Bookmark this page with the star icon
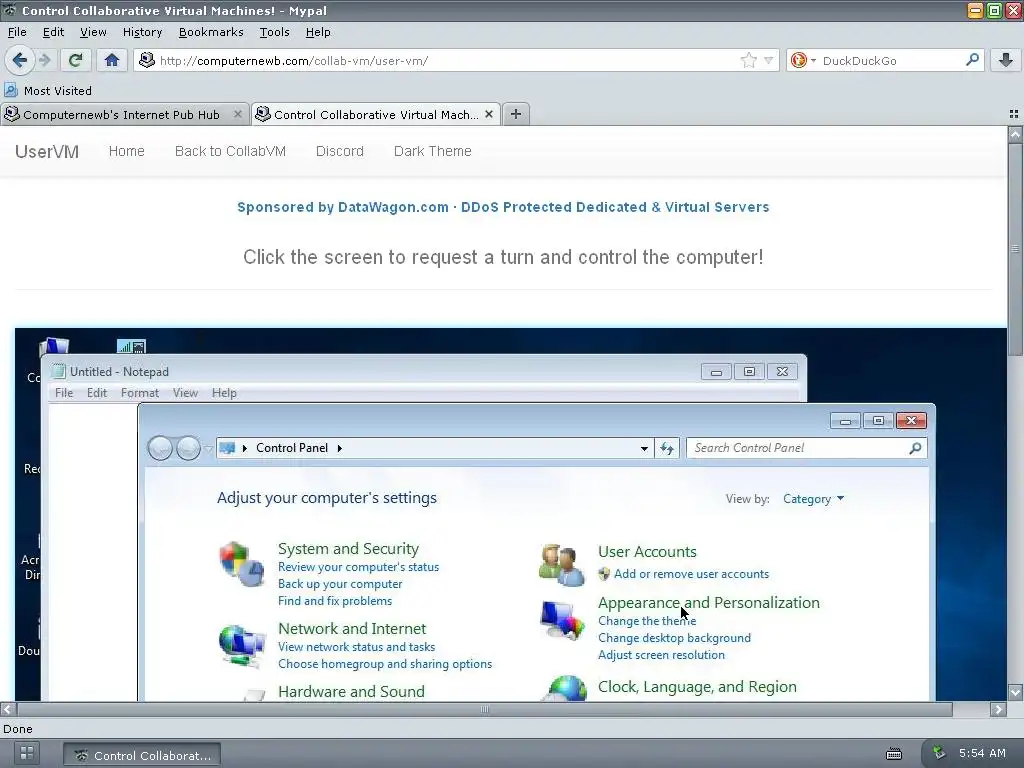 748,61
